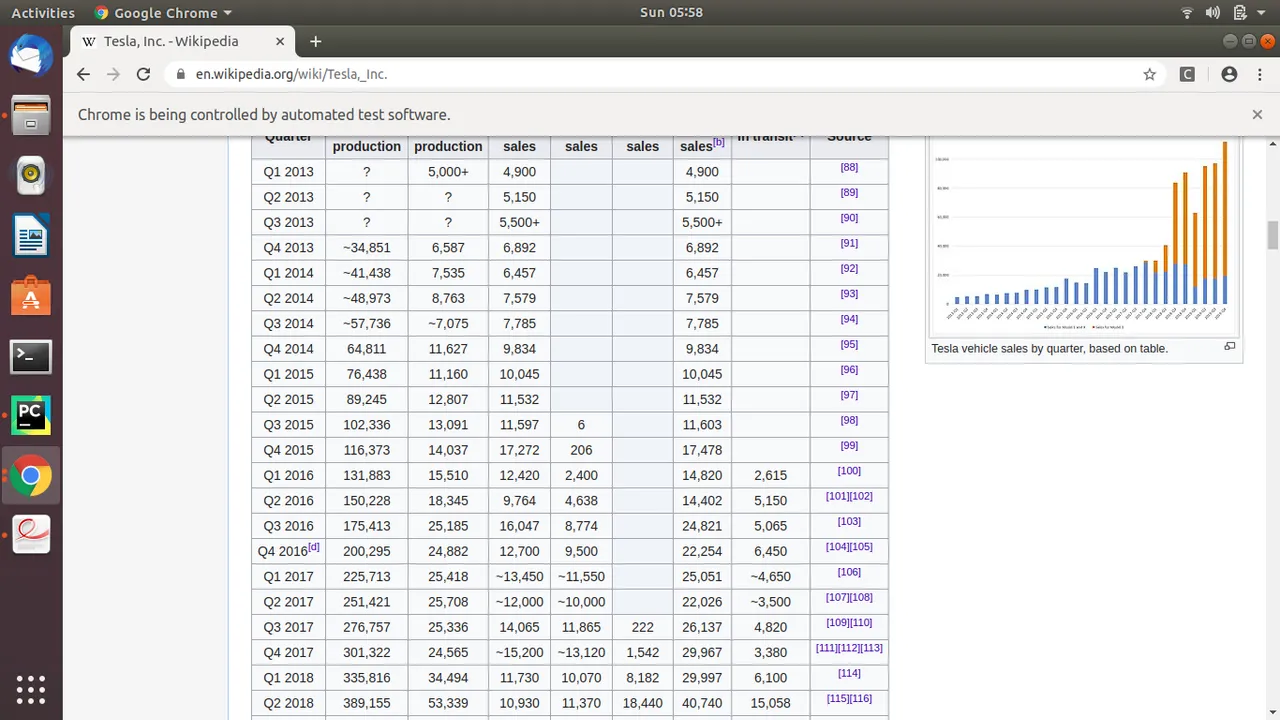Image resolution: width=1280 pixels, height=720 pixels.
Task: Open the Google Chrome app menu
Action: [x=162, y=13]
